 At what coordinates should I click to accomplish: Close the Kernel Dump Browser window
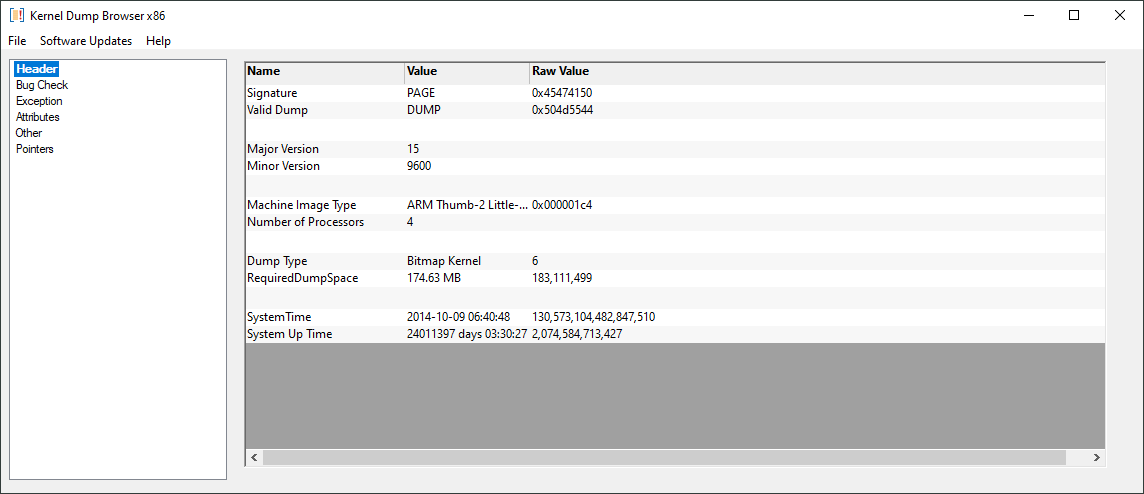tap(1119, 15)
